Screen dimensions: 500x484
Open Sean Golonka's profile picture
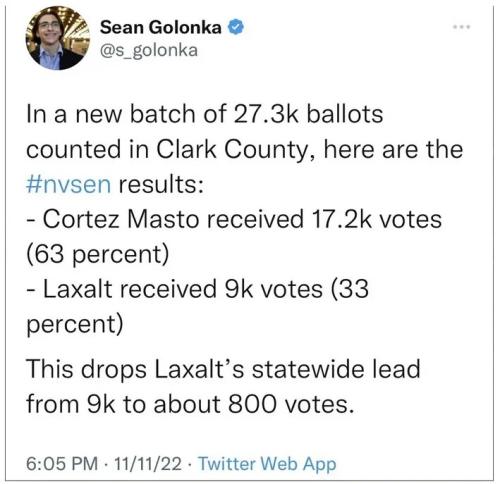pos(58,38)
